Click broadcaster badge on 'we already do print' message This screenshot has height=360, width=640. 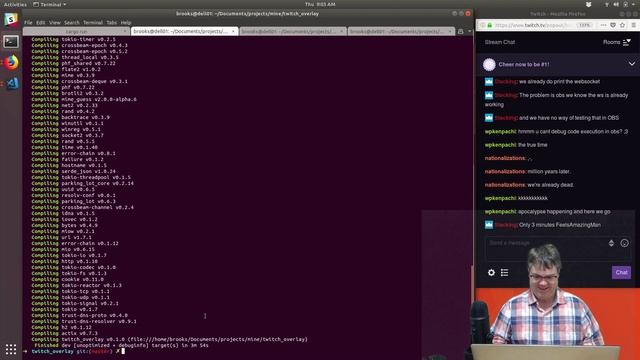tap(489, 81)
